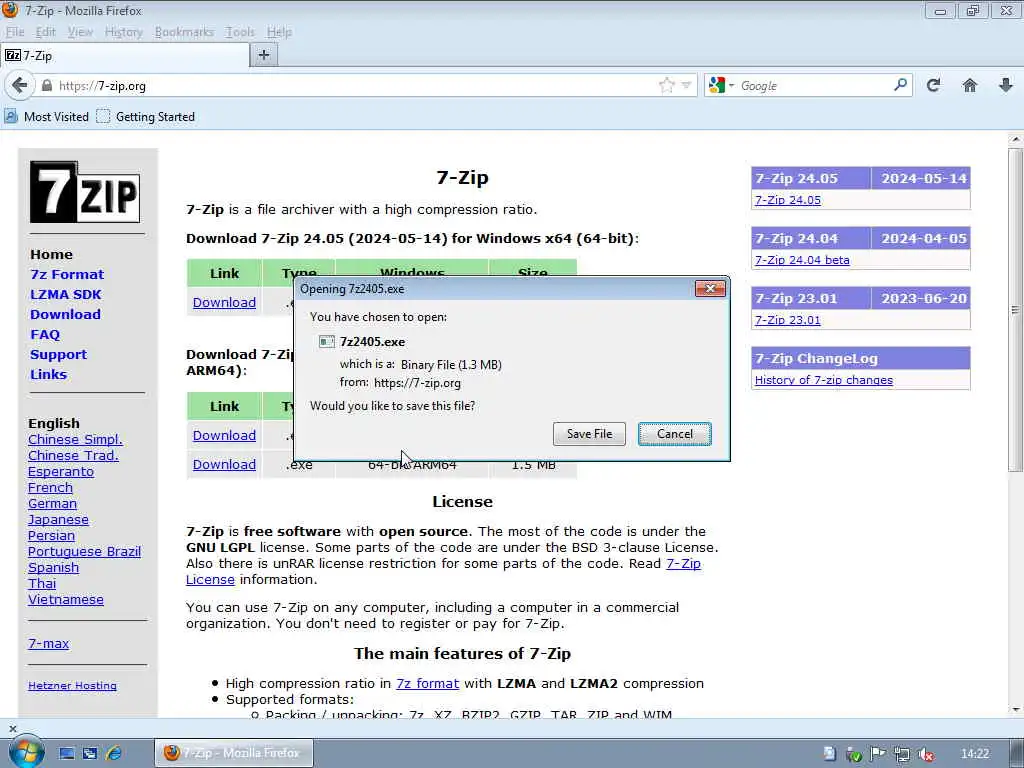The image size is (1024, 768).
Task: Open the 7-Zip 23.01 news link
Action: point(788,320)
